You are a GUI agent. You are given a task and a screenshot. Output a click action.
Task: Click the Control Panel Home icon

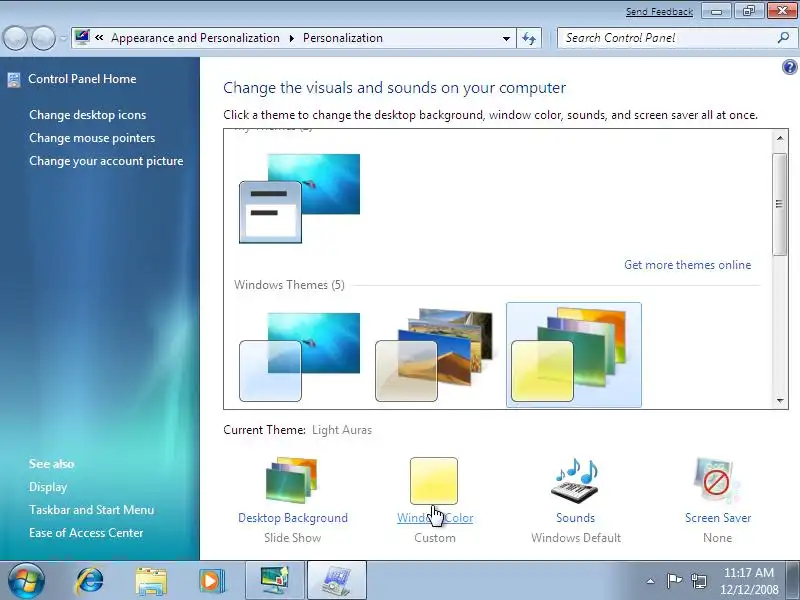coord(14,80)
